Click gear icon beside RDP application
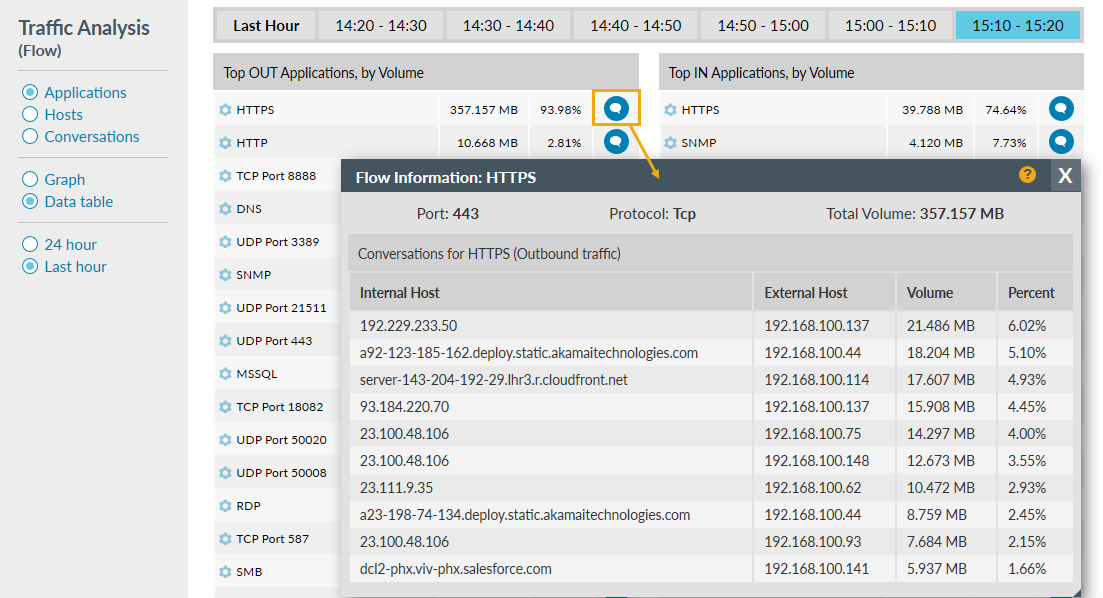The width and height of the screenshot is (1103, 598). (x=225, y=506)
